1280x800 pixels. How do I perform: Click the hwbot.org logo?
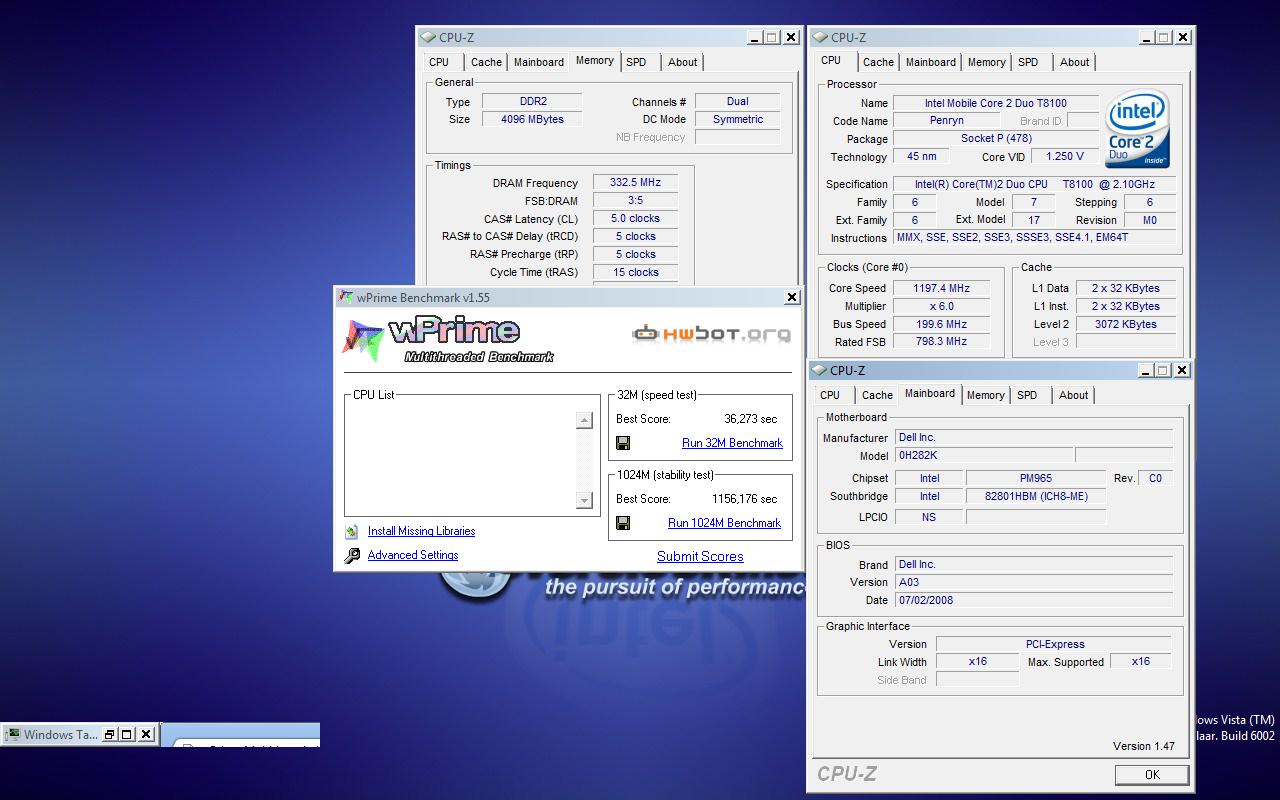tap(712, 334)
